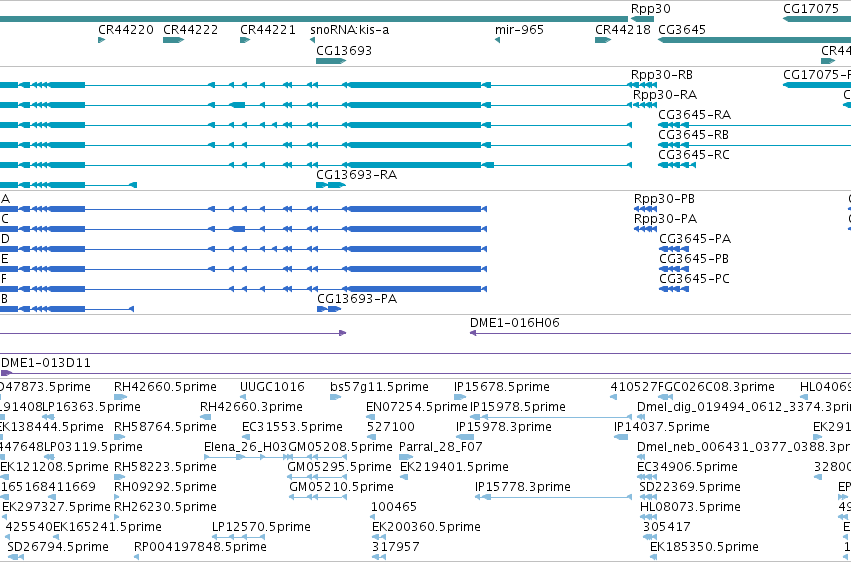This screenshot has width=851, height=562.
Task: Click the CR44220 gene label
Action: point(126,30)
